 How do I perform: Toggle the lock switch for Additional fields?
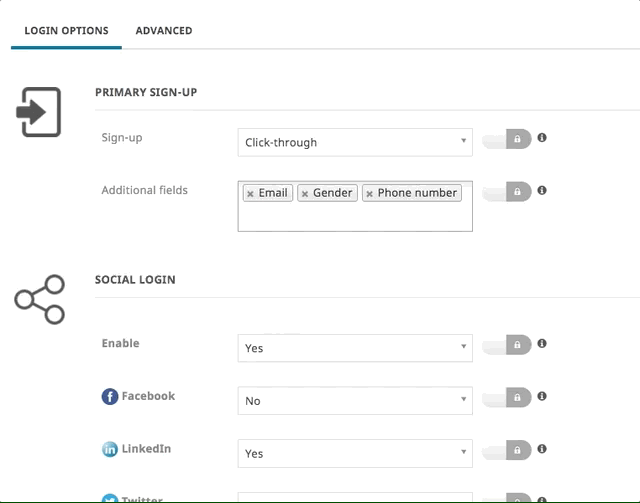pos(507,191)
